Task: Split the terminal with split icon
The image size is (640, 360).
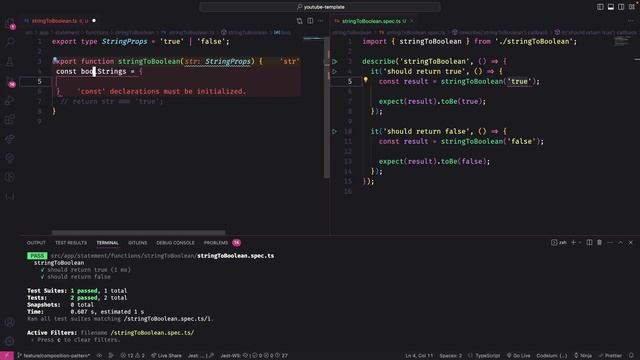Action: point(589,242)
